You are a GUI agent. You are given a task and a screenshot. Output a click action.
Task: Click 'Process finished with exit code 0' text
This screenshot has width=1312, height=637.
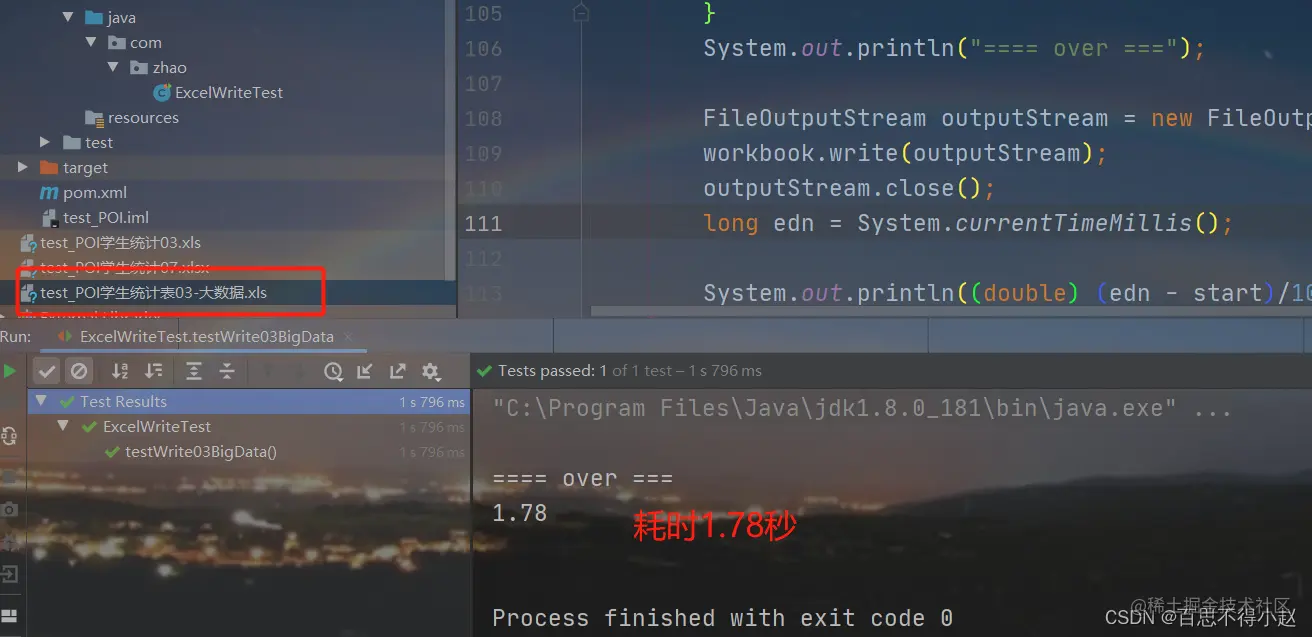(722, 618)
